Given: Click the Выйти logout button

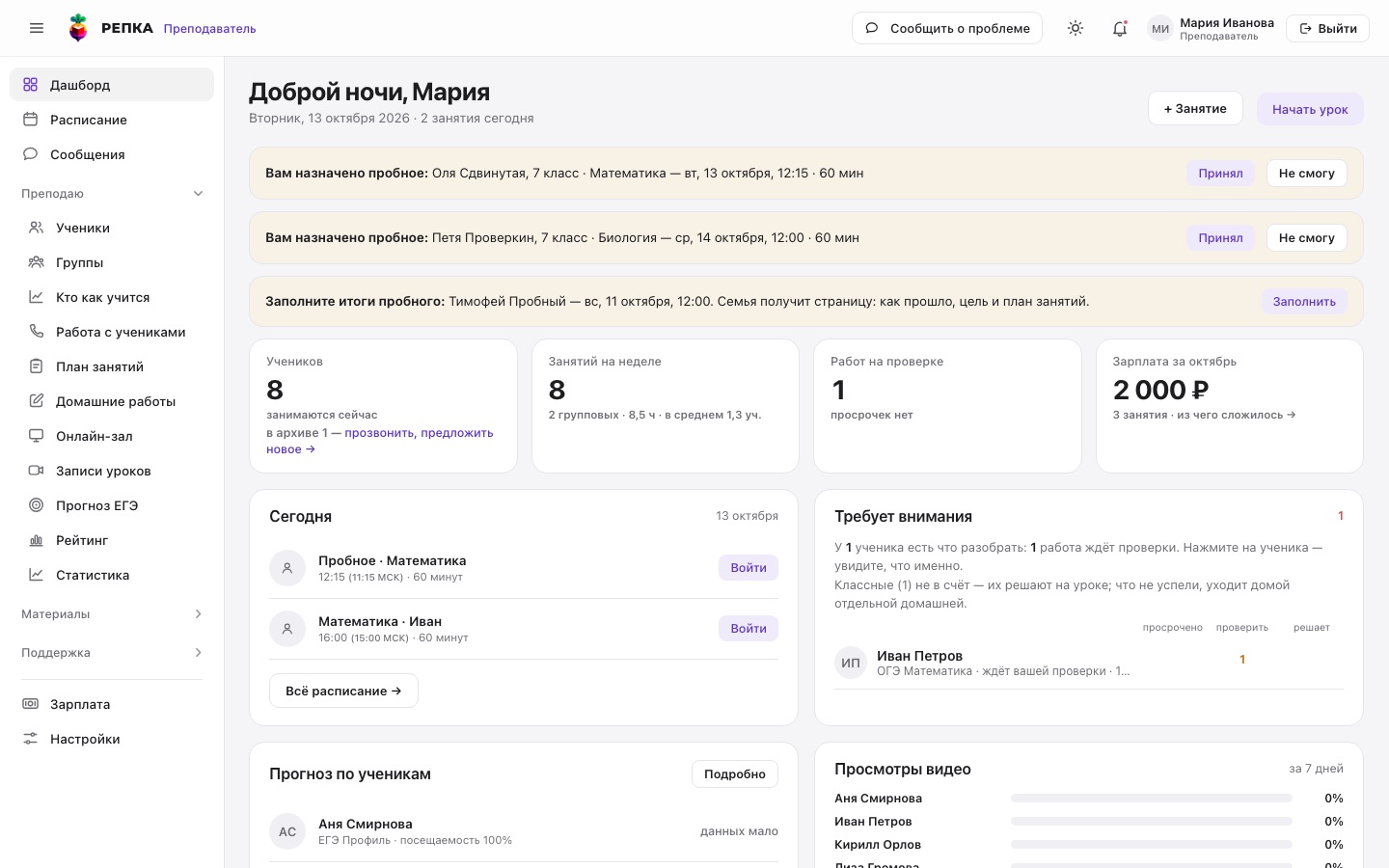Looking at the screenshot, I should pos(1327,28).
